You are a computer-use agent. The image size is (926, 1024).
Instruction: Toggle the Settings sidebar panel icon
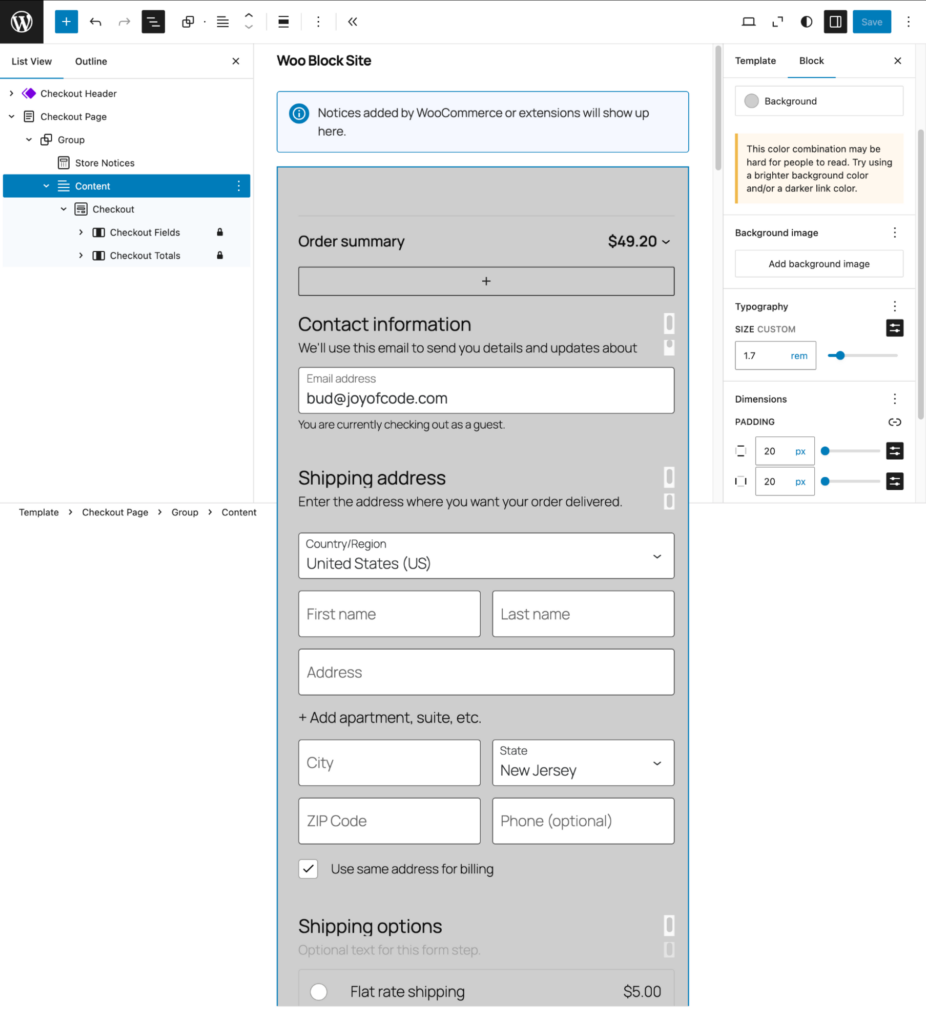pos(835,21)
